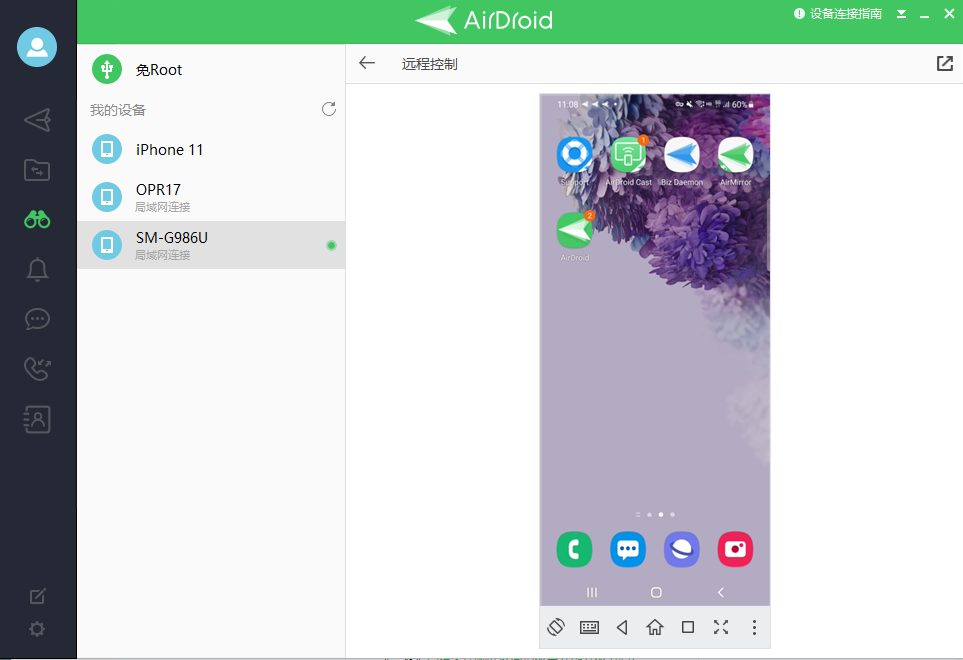Click the toolbar recent apps square
Screen dimensions: 963x660
688,627
